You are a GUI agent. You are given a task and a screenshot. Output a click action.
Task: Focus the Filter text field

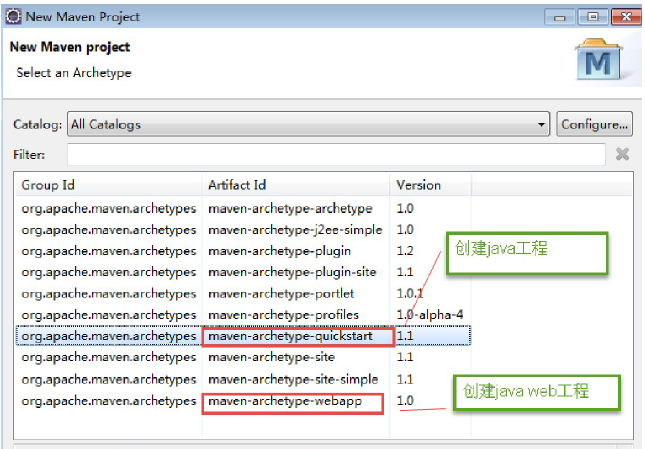pyautogui.click(x=336, y=155)
